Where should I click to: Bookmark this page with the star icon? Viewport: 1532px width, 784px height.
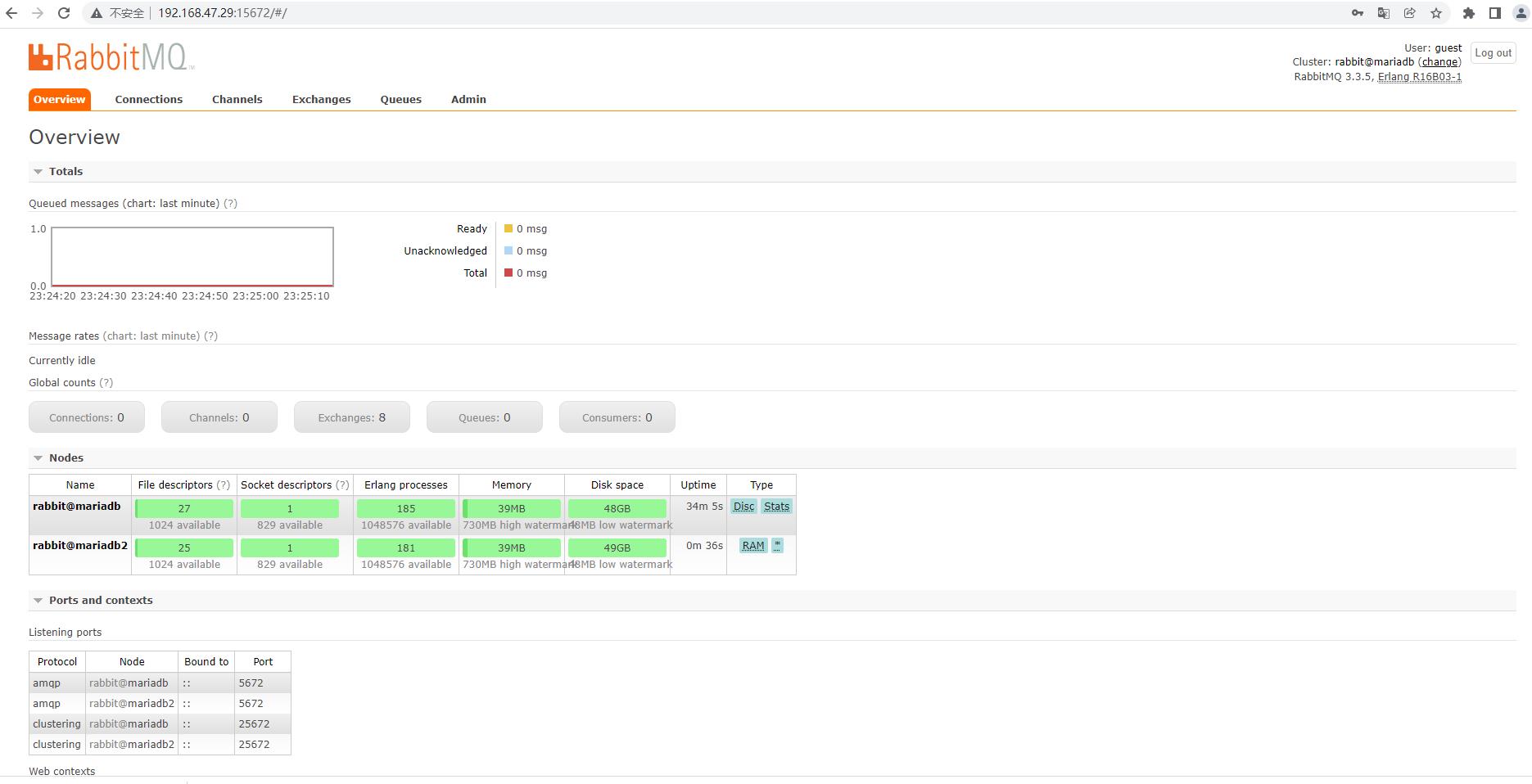pos(1436,13)
